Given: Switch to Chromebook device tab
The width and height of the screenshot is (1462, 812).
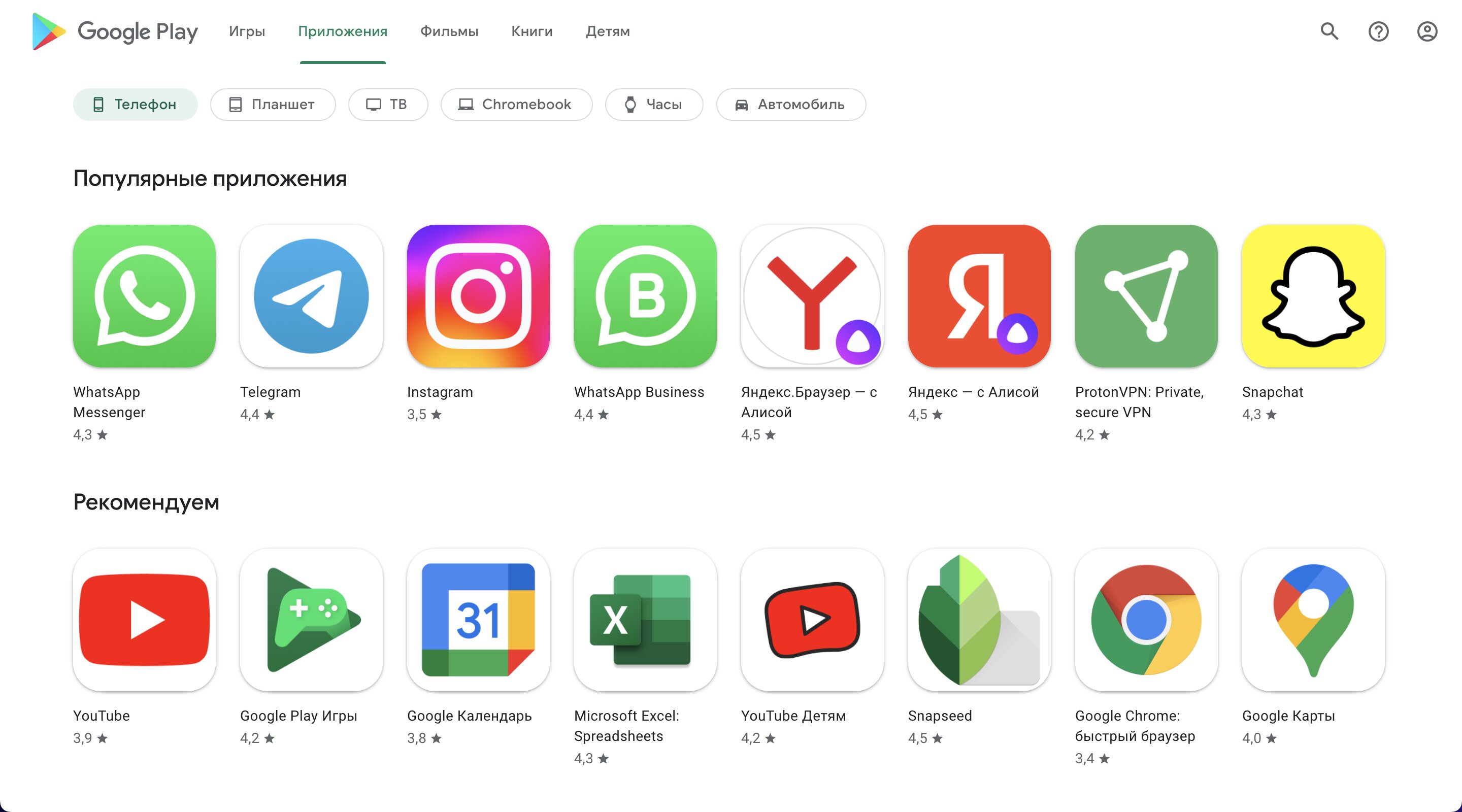Looking at the screenshot, I should (x=516, y=104).
